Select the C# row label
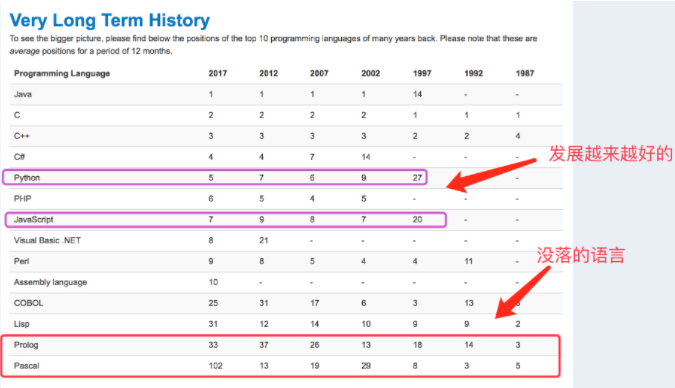Viewport: 675px width, 388px height. coord(19,157)
